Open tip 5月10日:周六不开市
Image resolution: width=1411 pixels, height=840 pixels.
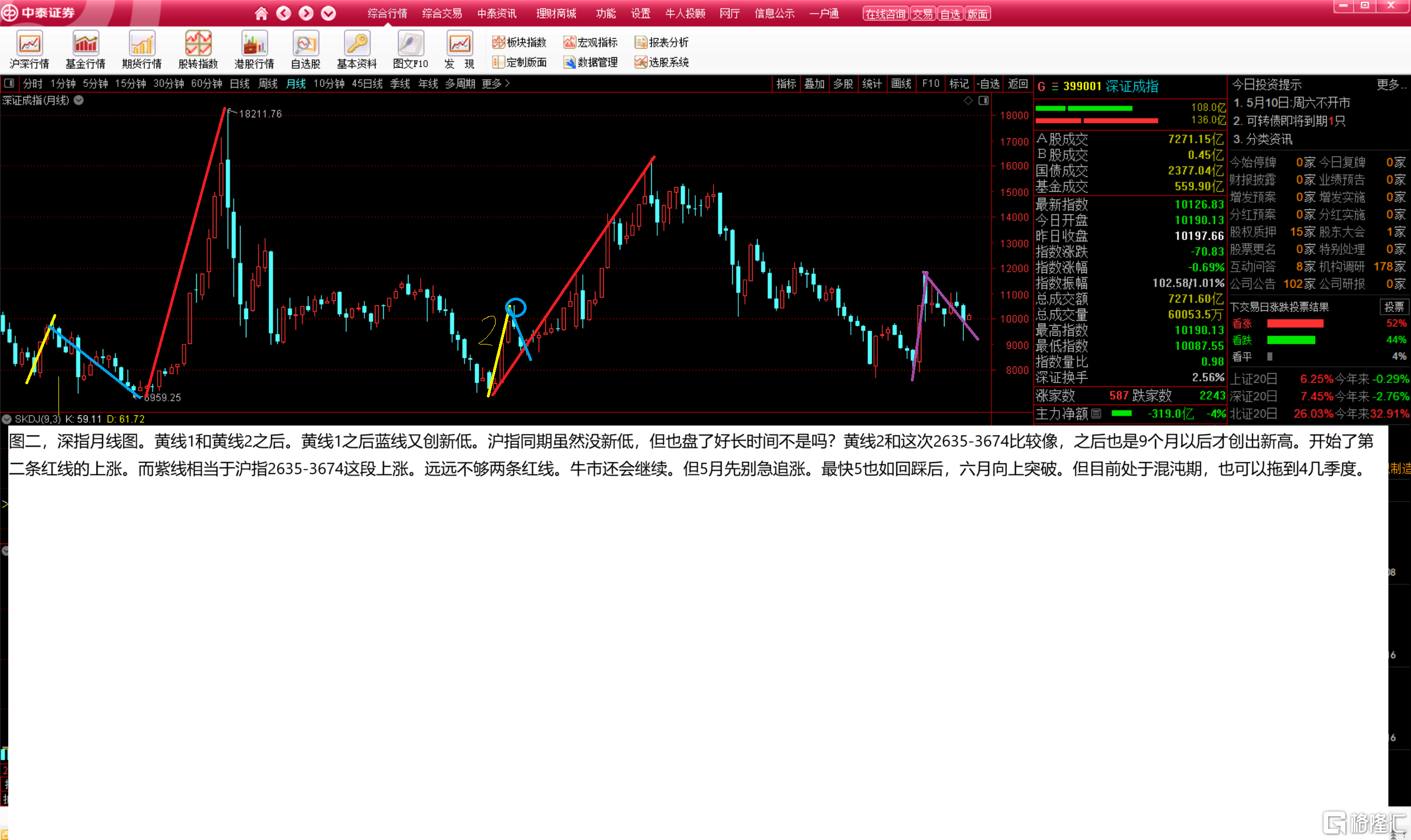pyautogui.click(x=1291, y=103)
